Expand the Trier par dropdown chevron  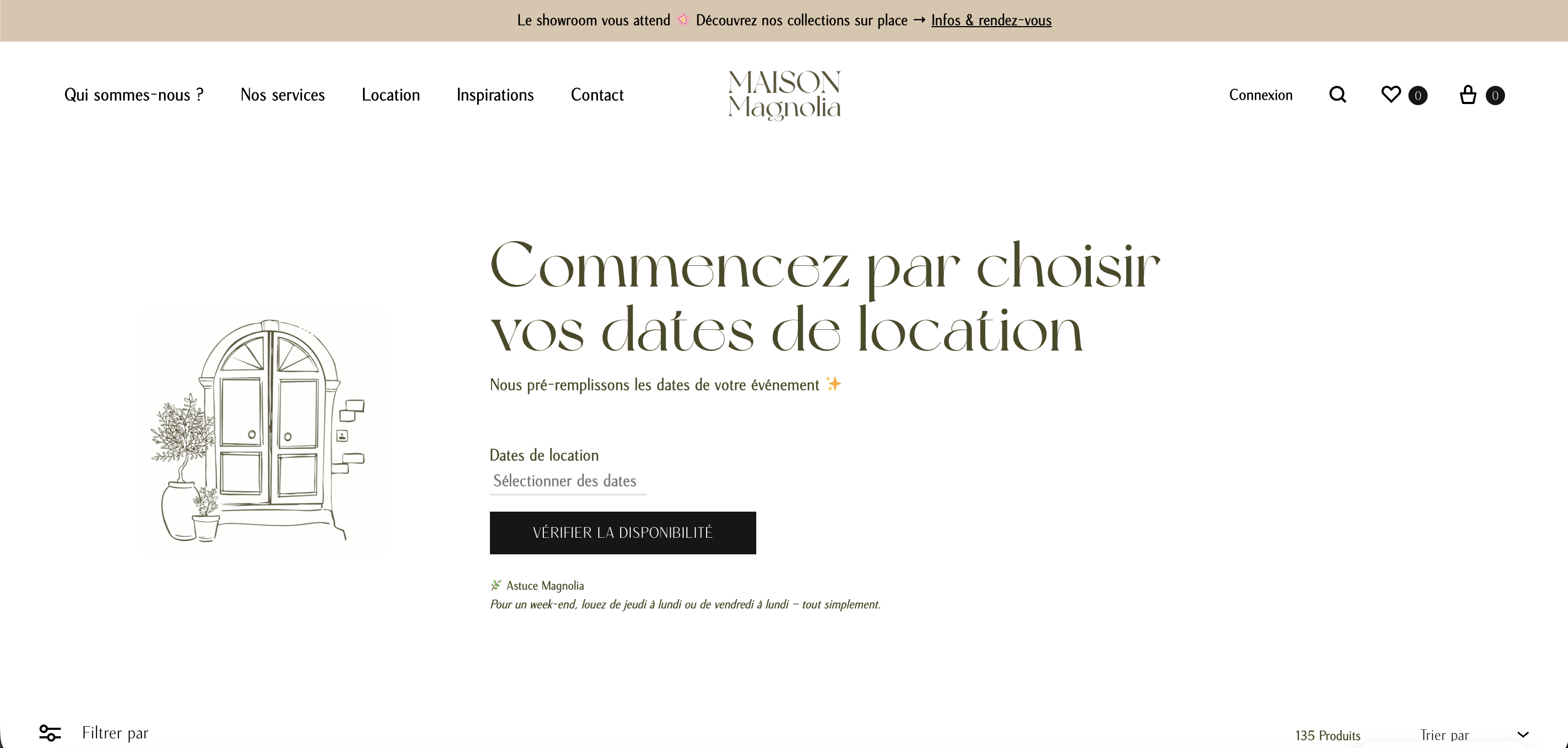click(1523, 735)
